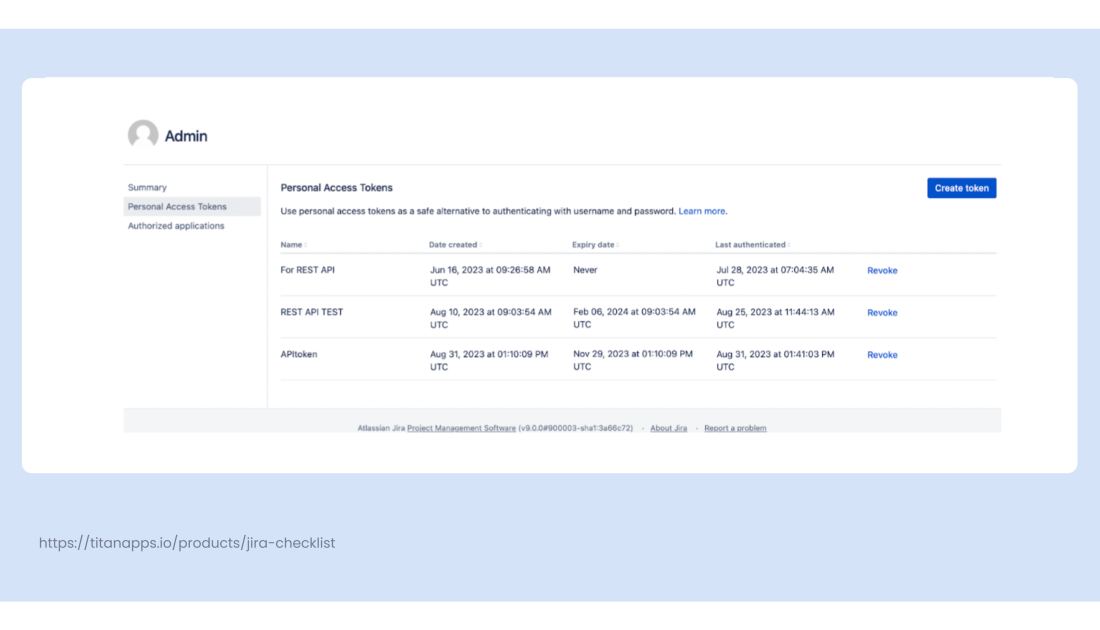The height and width of the screenshot is (630, 1100).
Task: Revoke the "APItoken" token
Action: (x=881, y=354)
